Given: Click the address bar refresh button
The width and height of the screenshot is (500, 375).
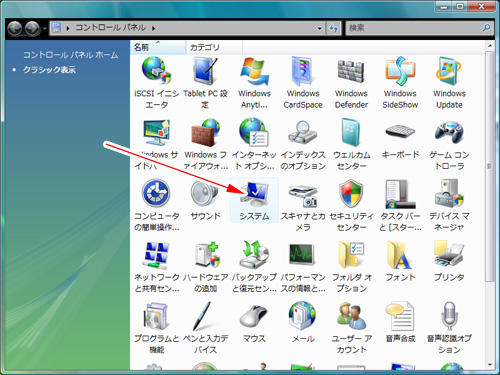Looking at the screenshot, I should (334, 28).
